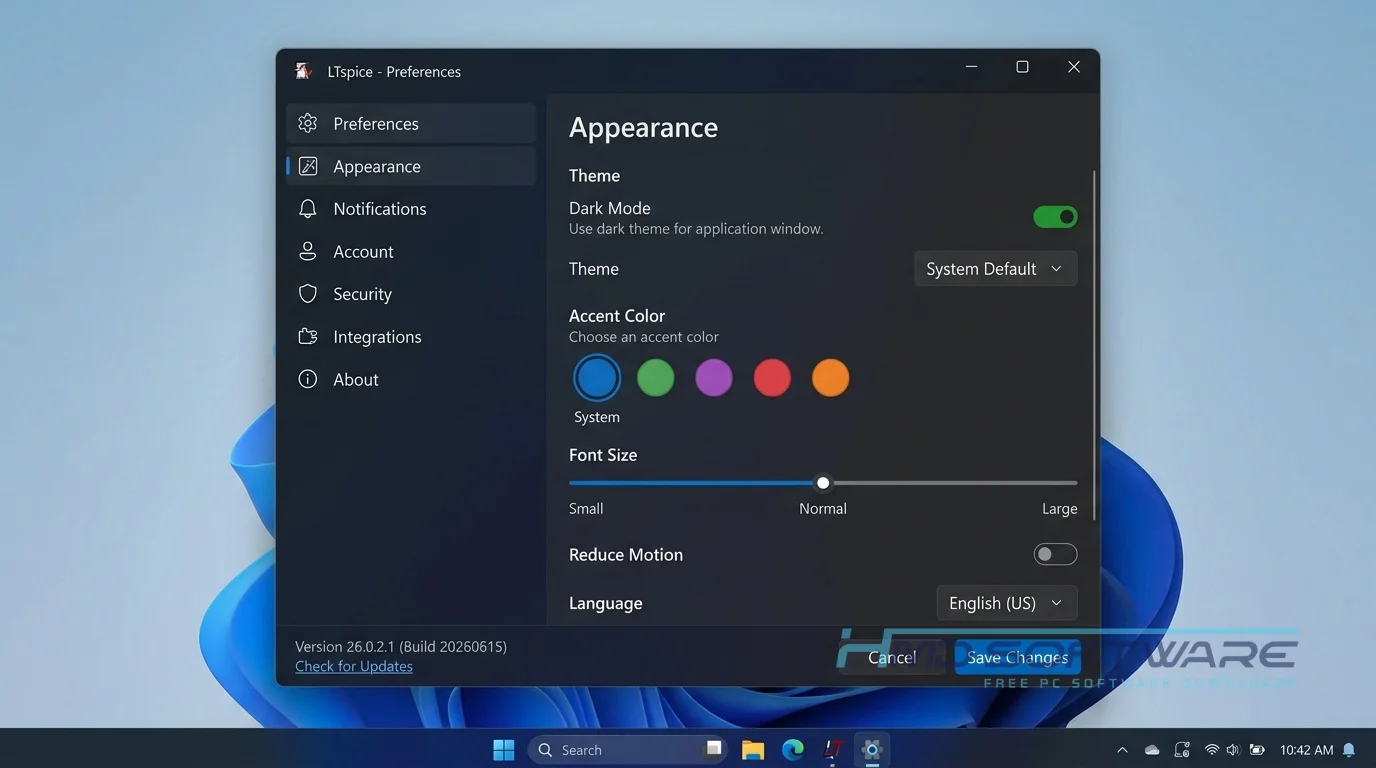Click the 10:42 AM clock
The height and width of the screenshot is (768, 1376).
[1306, 750]
